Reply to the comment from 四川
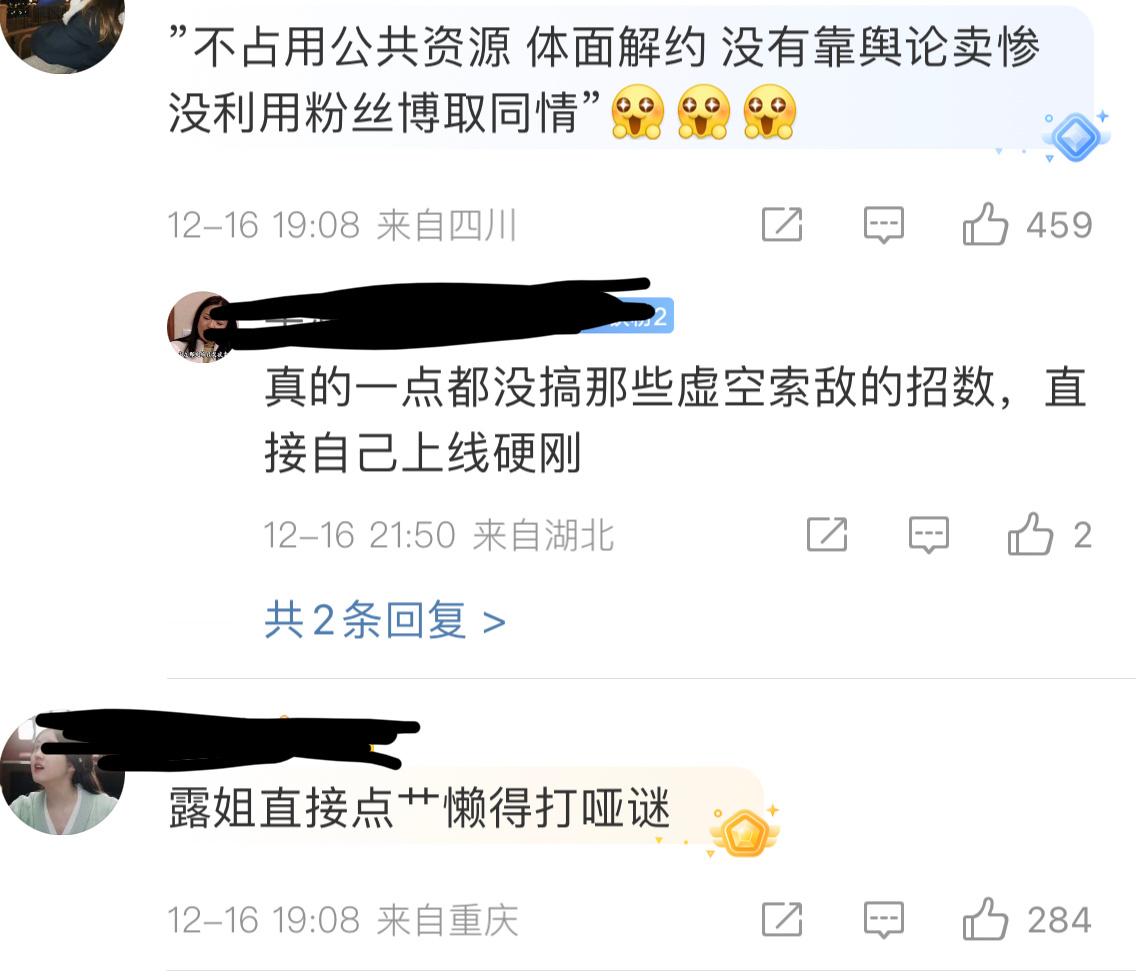This screenshot has width=1136, height=978. (x=883, y=225)
